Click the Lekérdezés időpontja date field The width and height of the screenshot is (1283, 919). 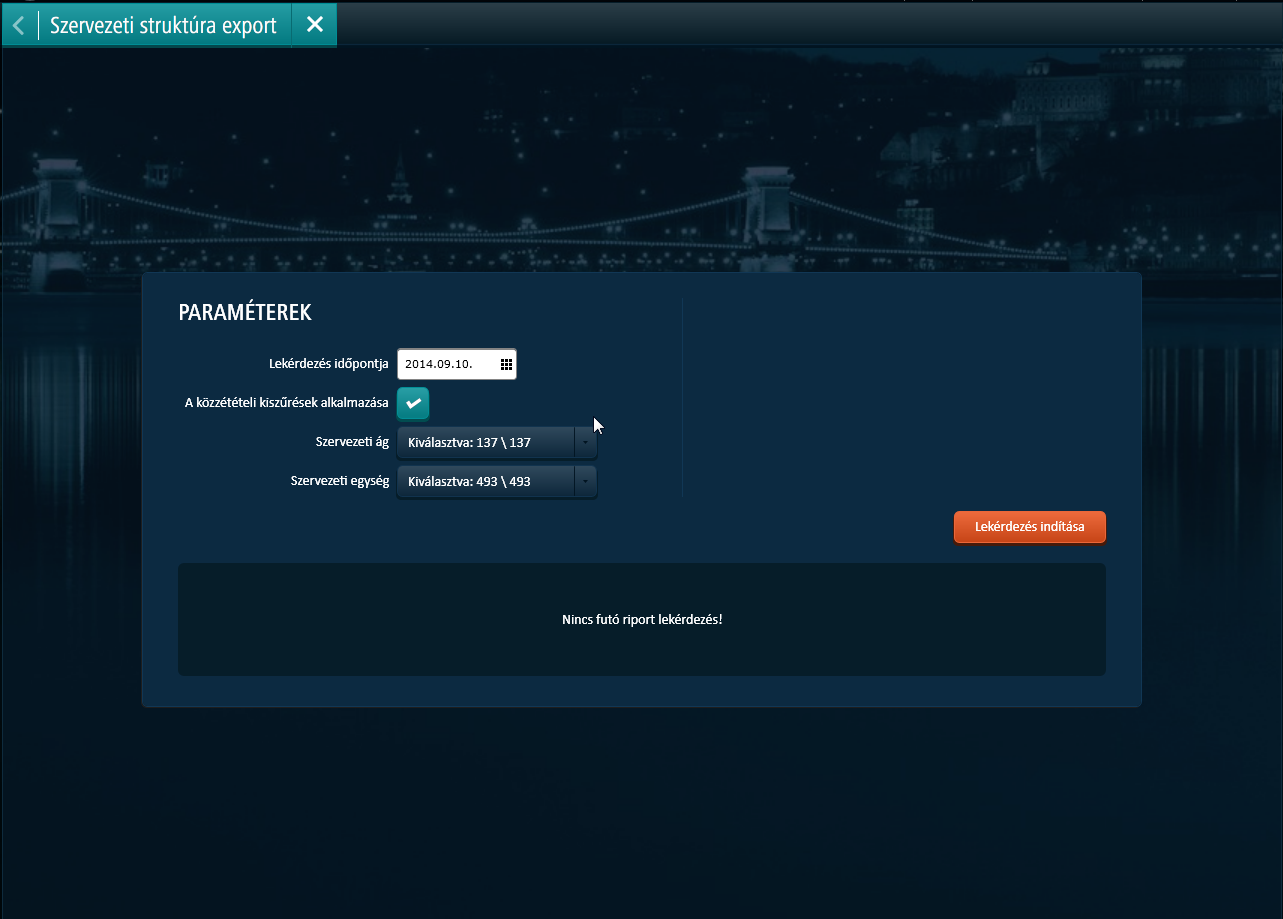click(457, 364)
